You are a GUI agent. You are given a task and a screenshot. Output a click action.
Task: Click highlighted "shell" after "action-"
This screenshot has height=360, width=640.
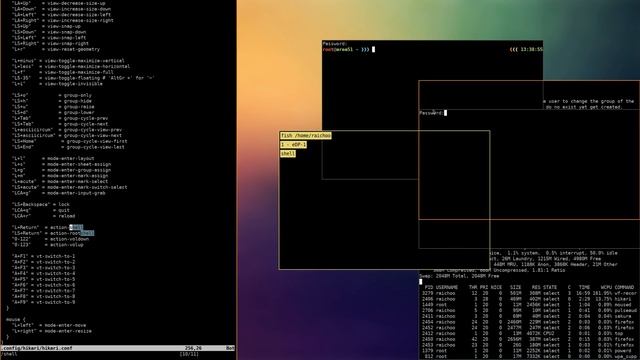(76, 227)
